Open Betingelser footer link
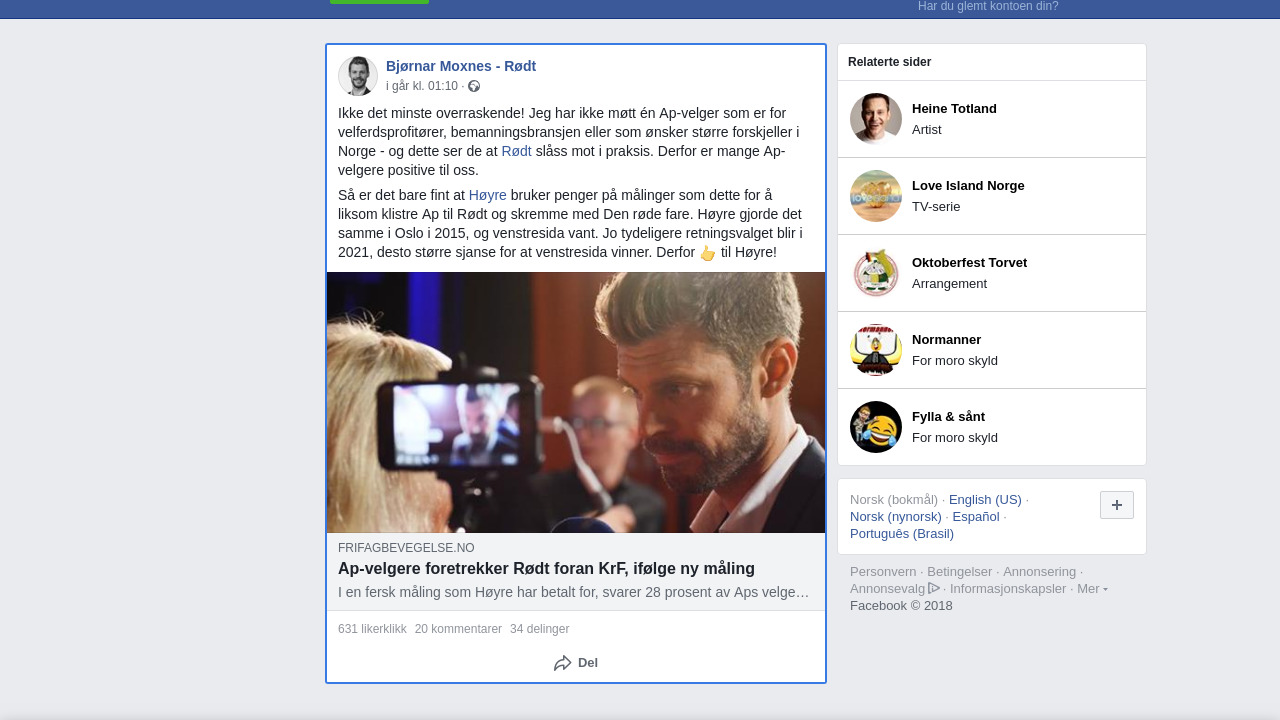This screenshot has width=1280, height=720. [960, 572]
